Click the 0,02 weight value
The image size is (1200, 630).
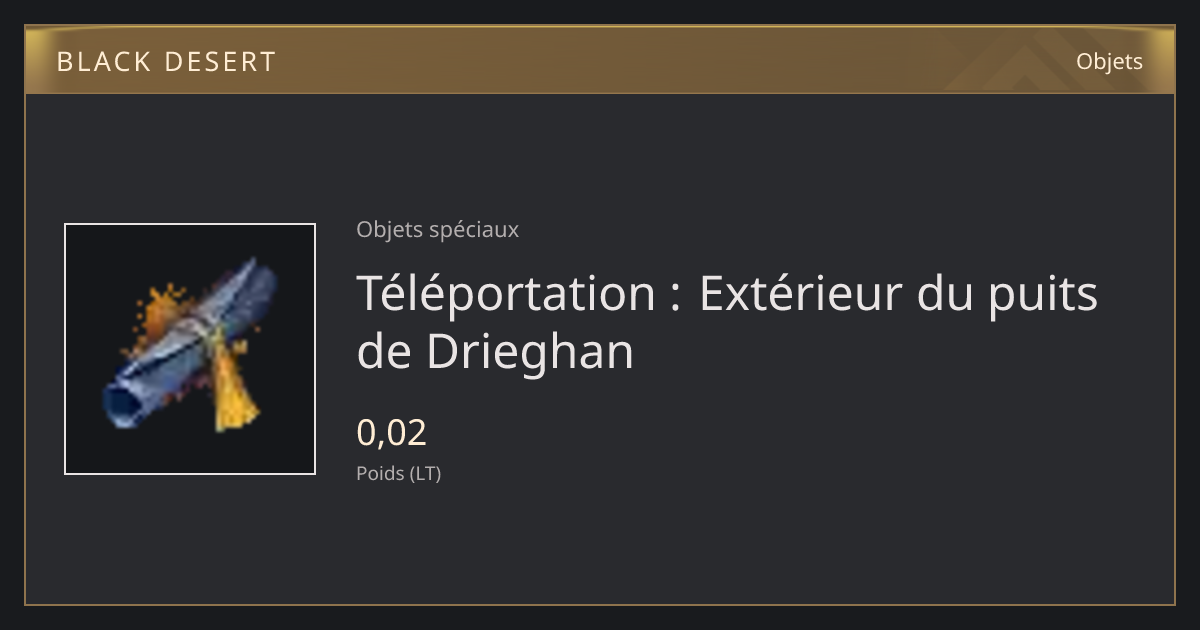click(392, 432)
